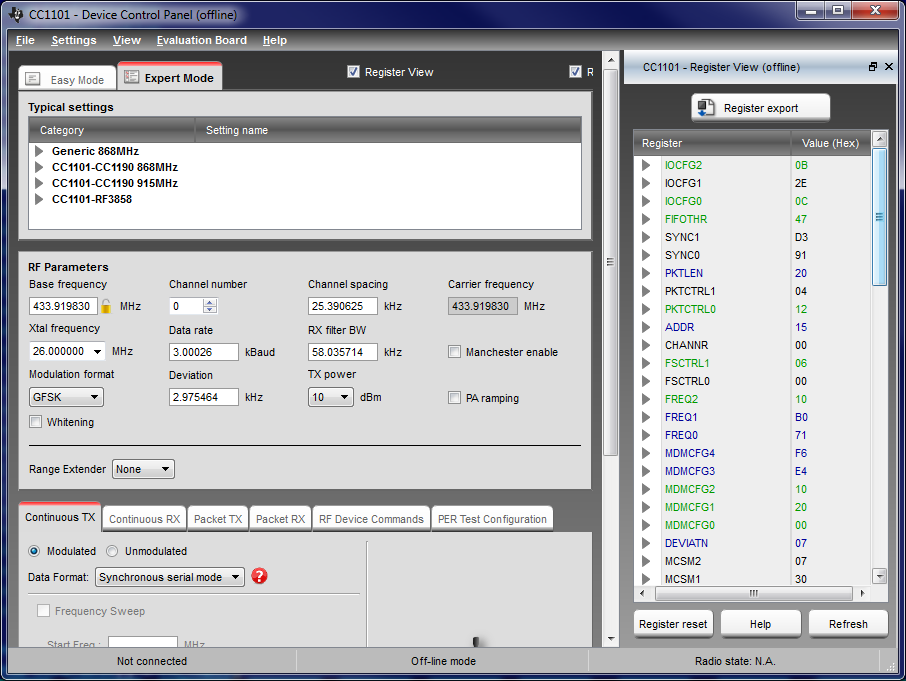Image resolution: width=906 pixels, height=681 pixels.
Task: Click the Value (Hex) column header
Action: pos(830,143)
